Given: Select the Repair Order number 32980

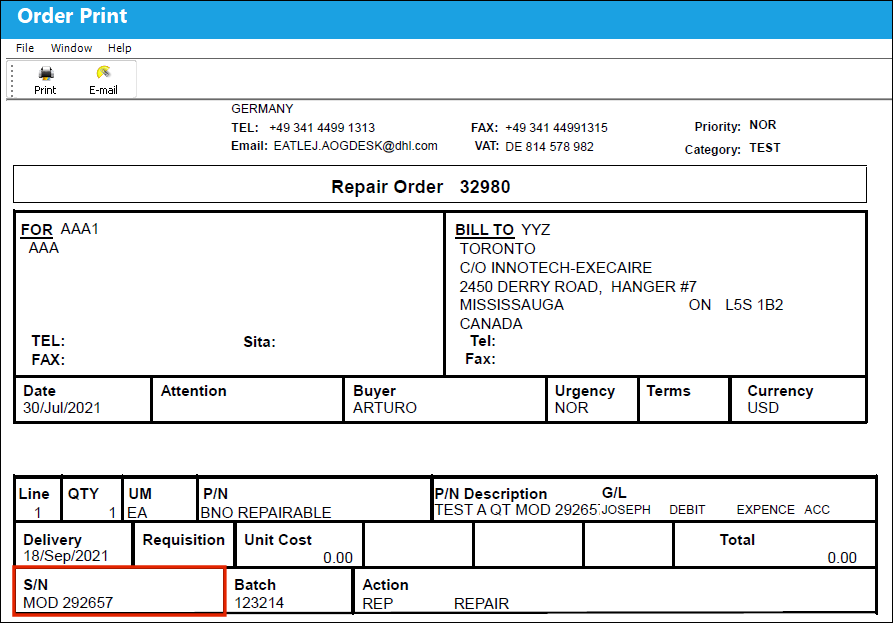Looking at the screenshot, I should (485, 187).
